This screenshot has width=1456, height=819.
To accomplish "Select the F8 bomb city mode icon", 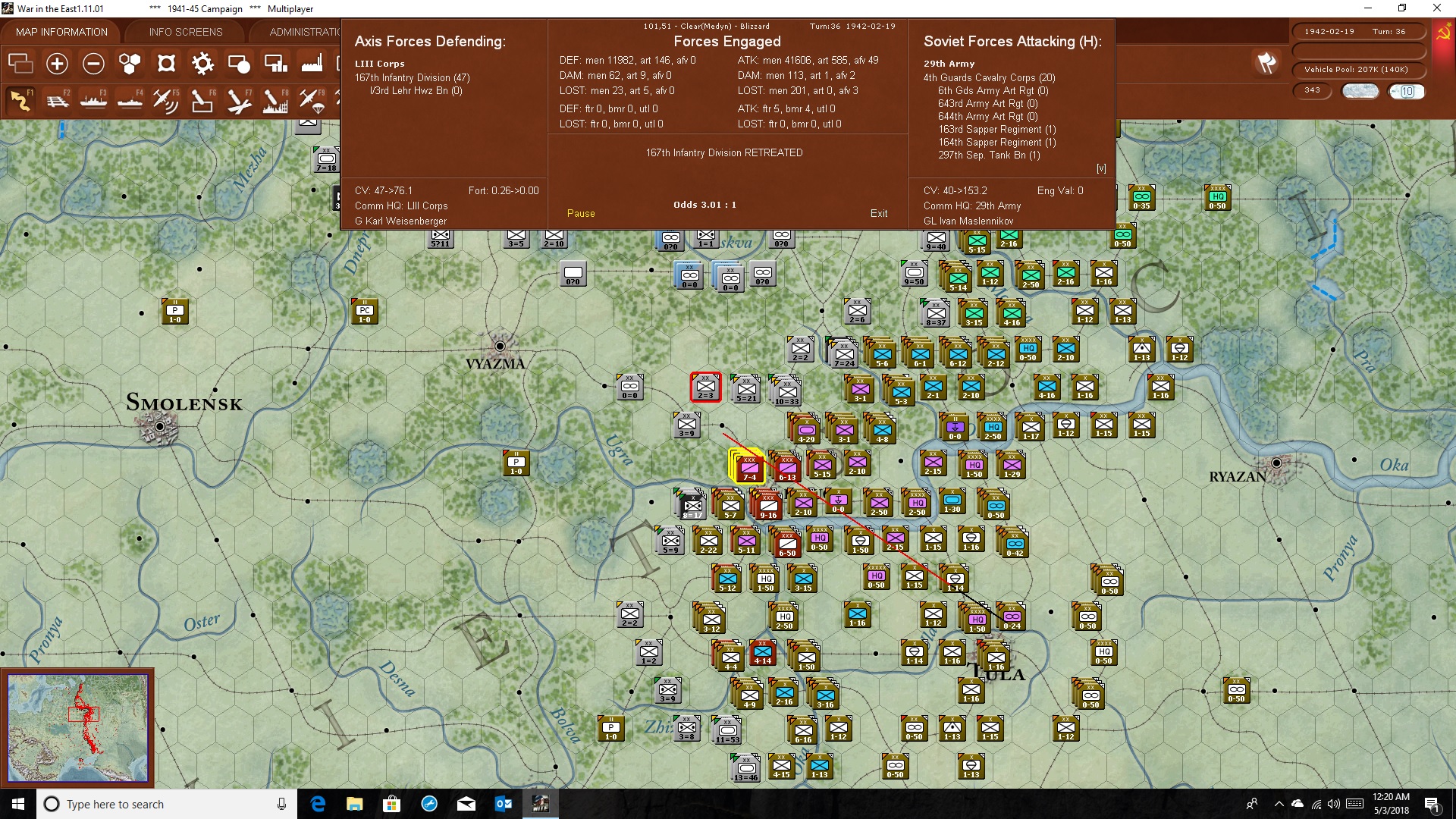I will tap(275, 100).
